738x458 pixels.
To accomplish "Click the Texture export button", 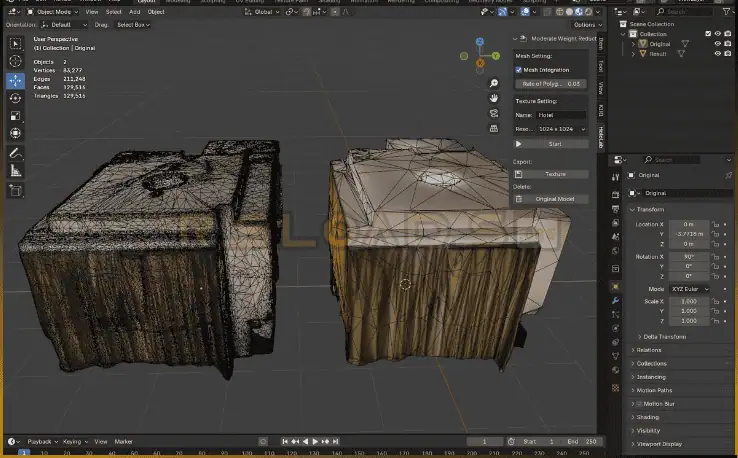I will tap(551, 174).
